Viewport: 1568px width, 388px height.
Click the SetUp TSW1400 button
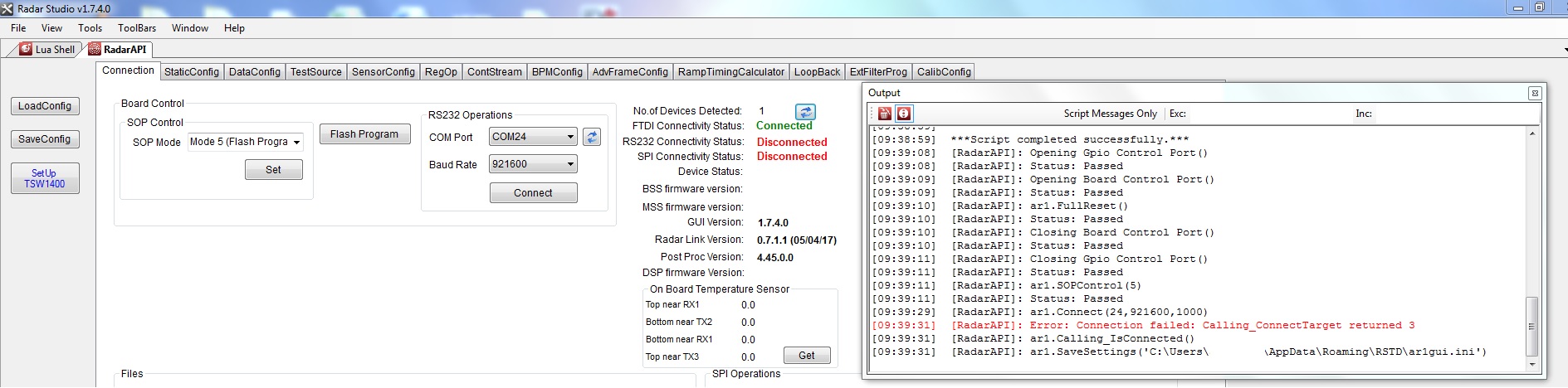[45, 178]
